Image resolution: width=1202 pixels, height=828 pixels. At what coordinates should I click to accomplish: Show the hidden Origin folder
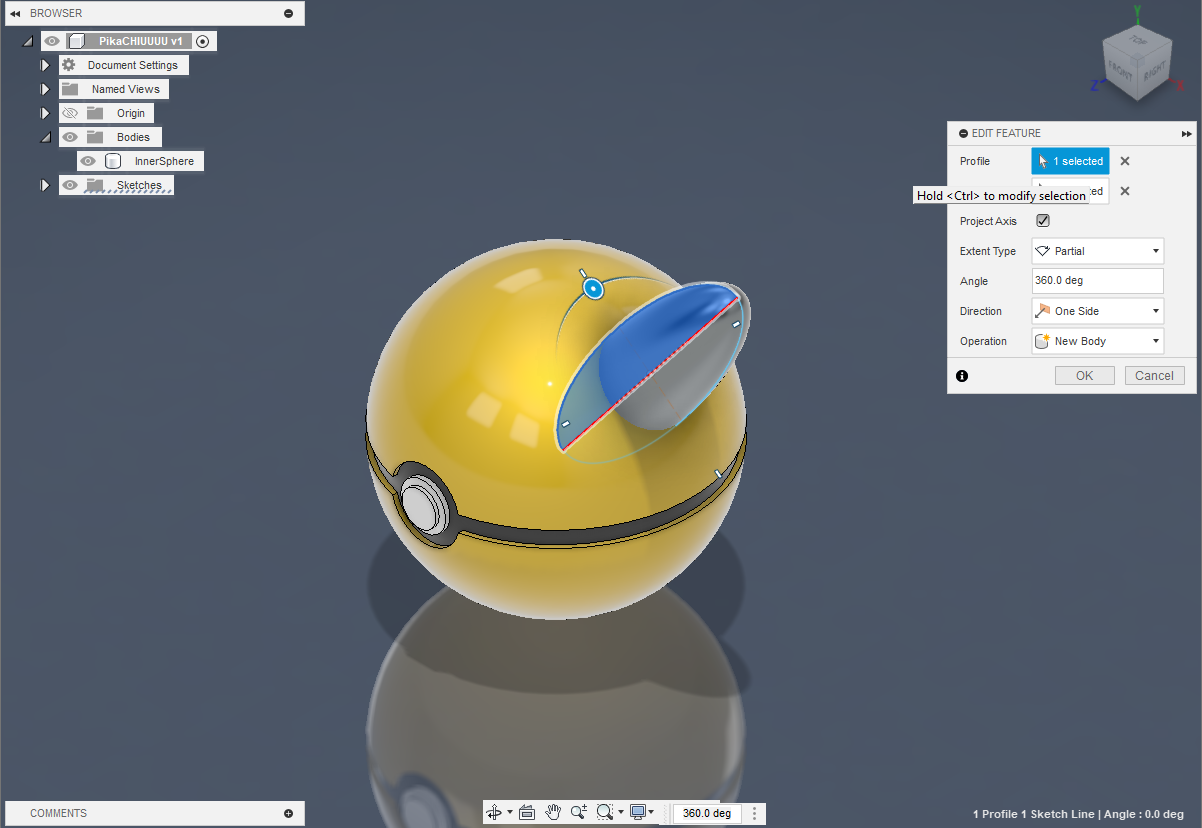(70, 113)
